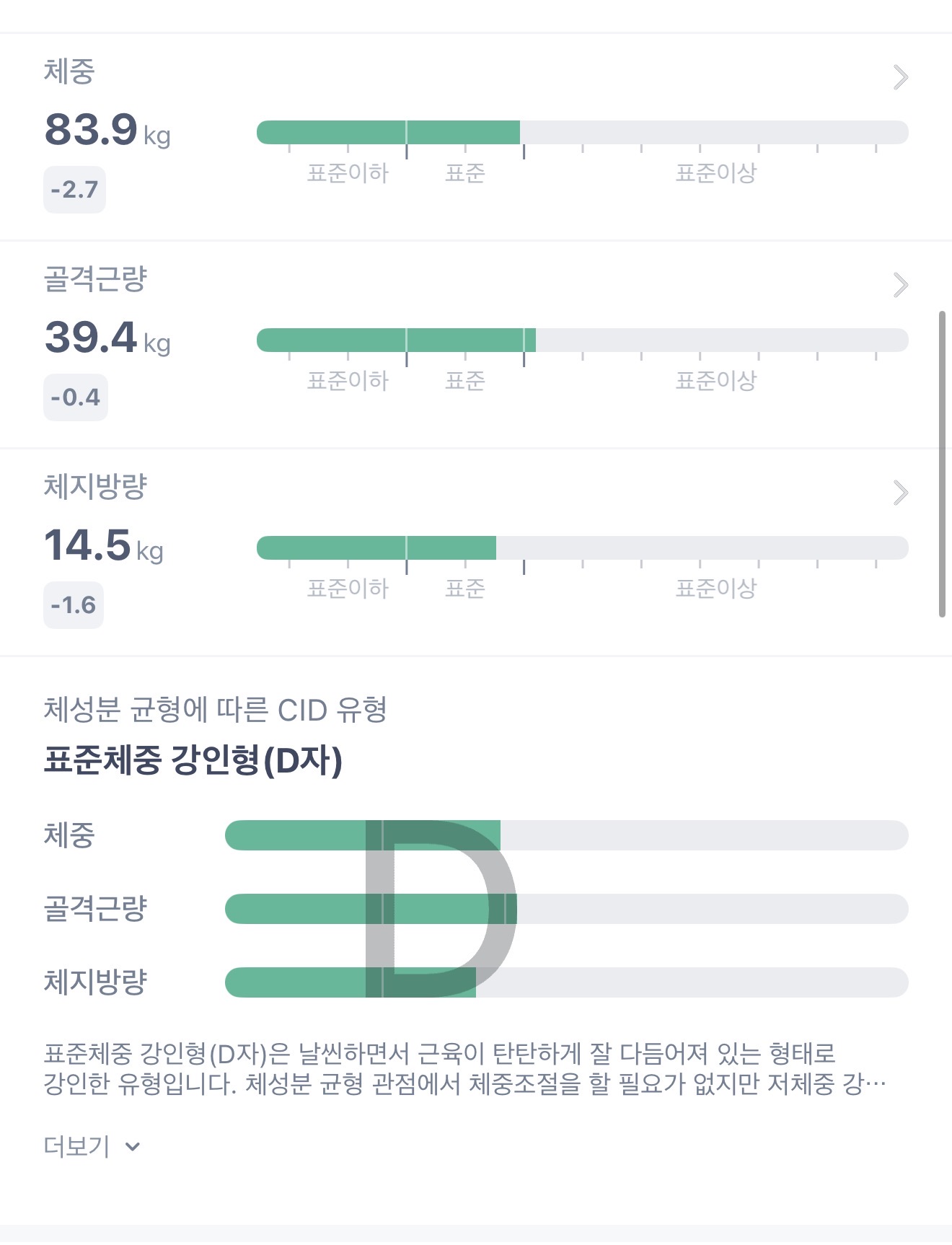The width and height of the screenshot is (952, 1245).
Task: Click the 더보기 text link
Action: click(x=76, y=1146)
